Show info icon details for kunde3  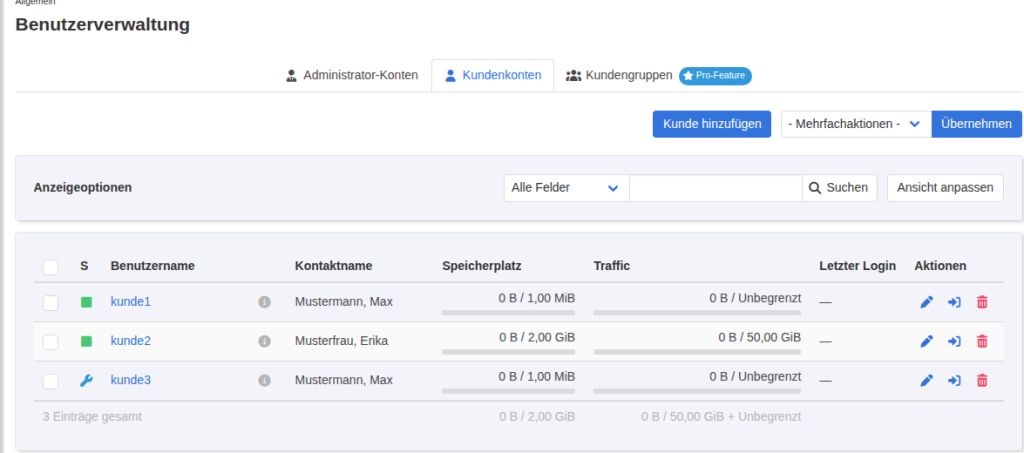click(264, 381)
